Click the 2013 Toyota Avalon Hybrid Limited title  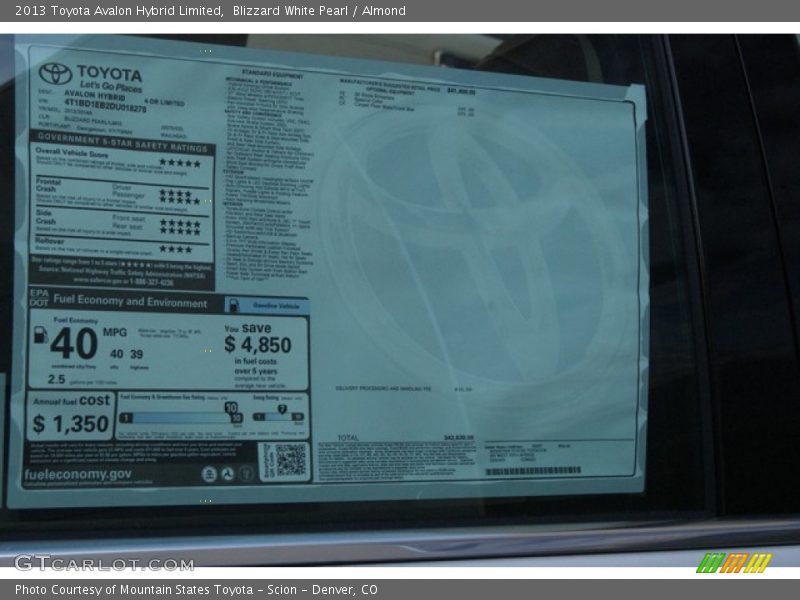(119, 11)
